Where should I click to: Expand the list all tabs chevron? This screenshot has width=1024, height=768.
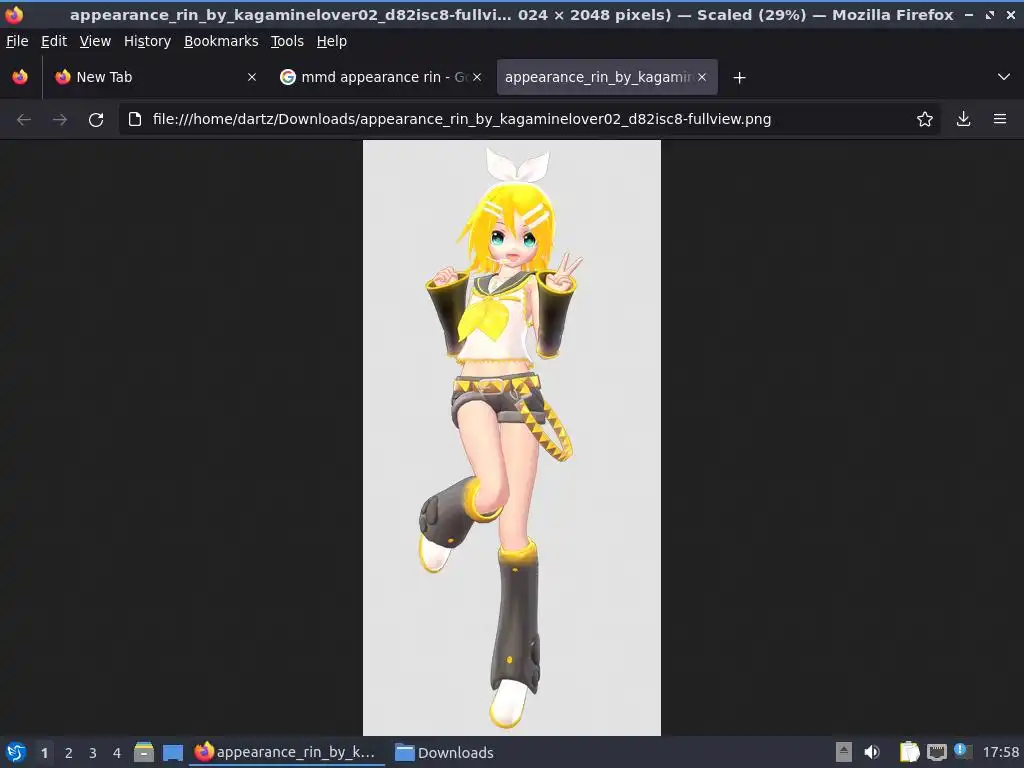1004,77
